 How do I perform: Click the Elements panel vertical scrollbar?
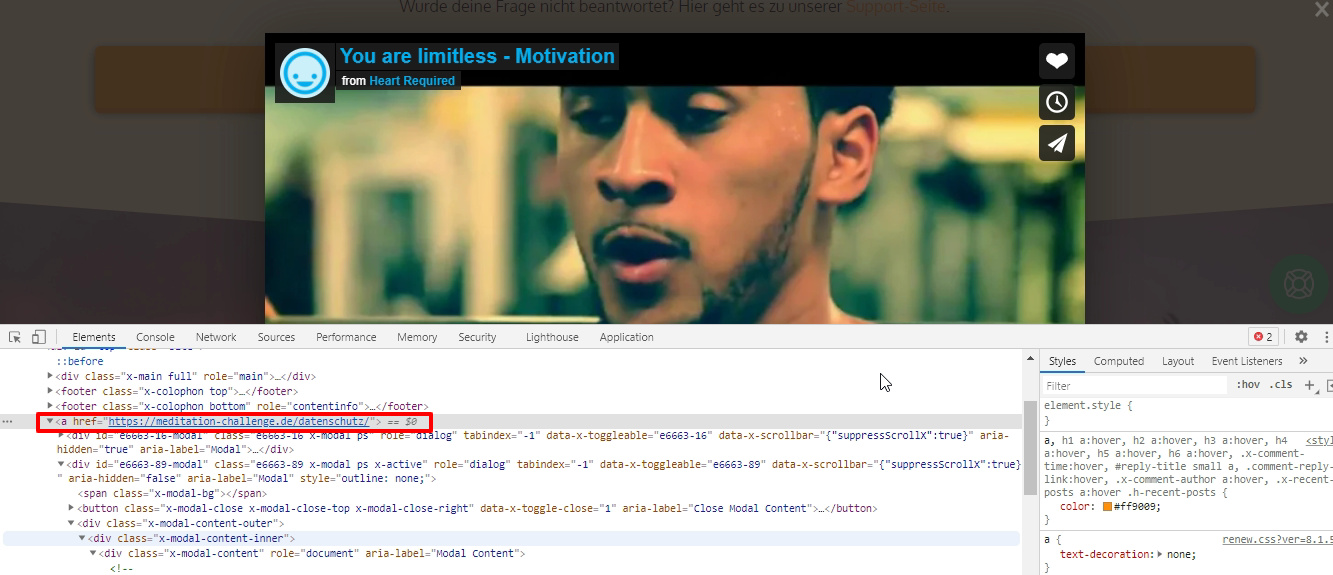pyautogui.click(x=1029, y=448)
